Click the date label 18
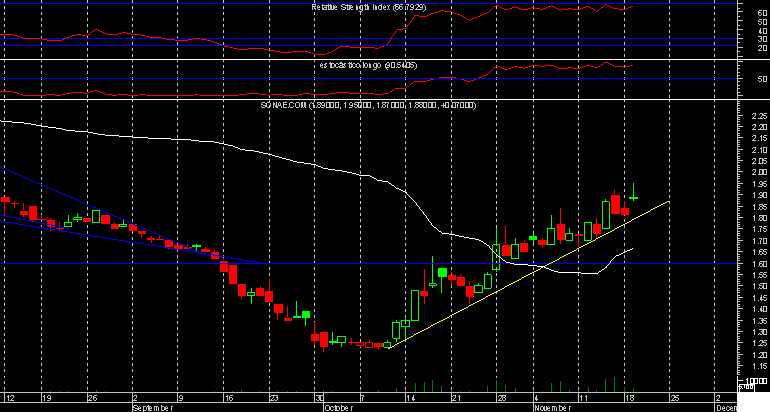This screenshot has height=412, width=770. [631, 398]
